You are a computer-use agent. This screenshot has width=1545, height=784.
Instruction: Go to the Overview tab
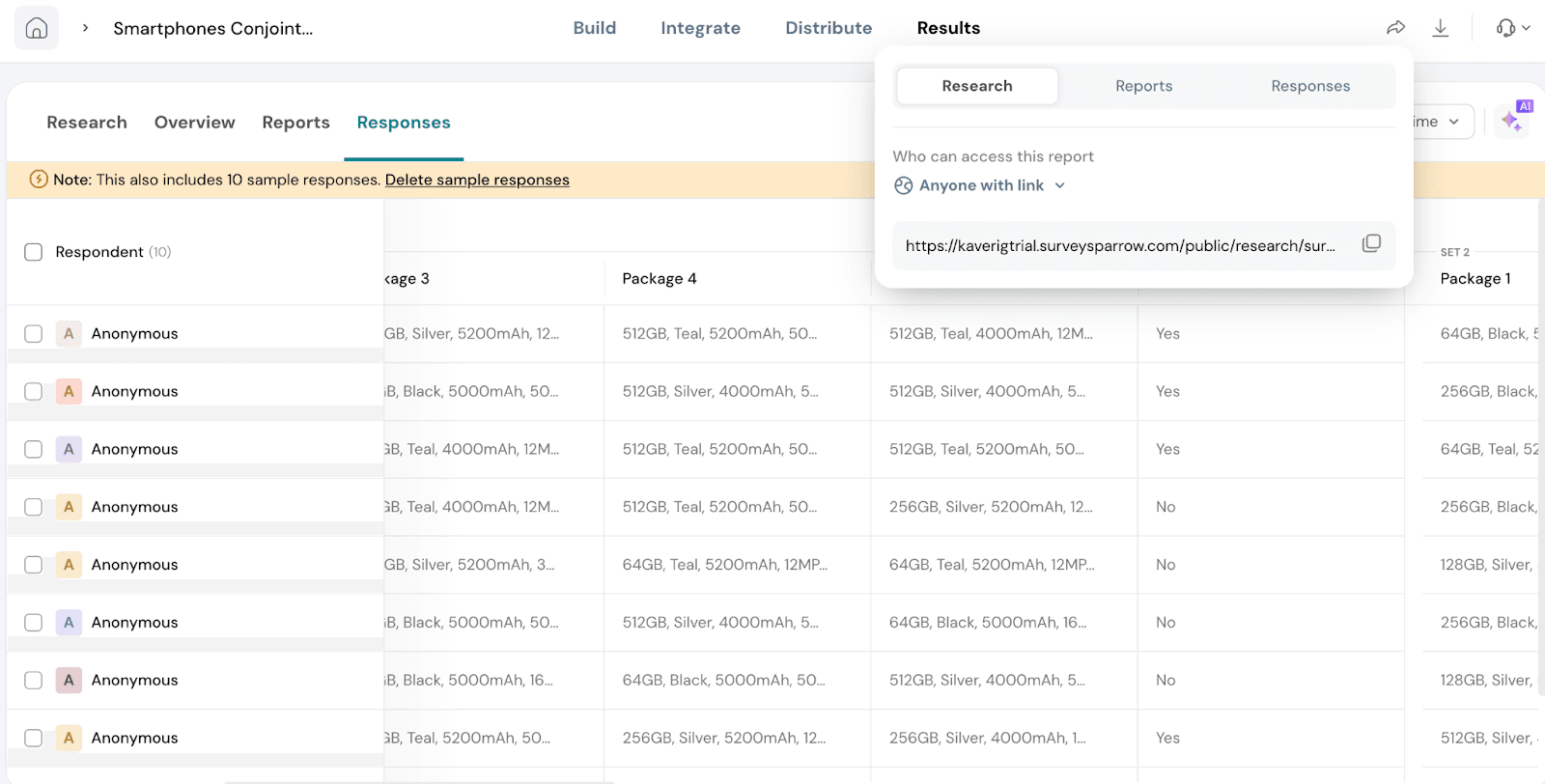194,123
